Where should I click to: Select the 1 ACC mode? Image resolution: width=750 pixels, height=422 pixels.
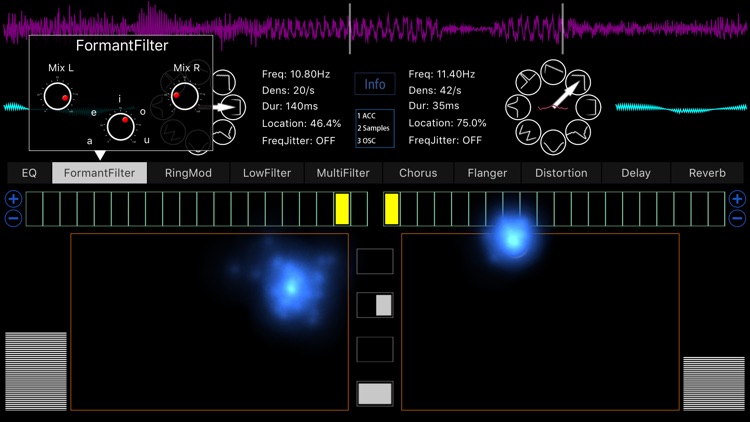pos(367,116)
